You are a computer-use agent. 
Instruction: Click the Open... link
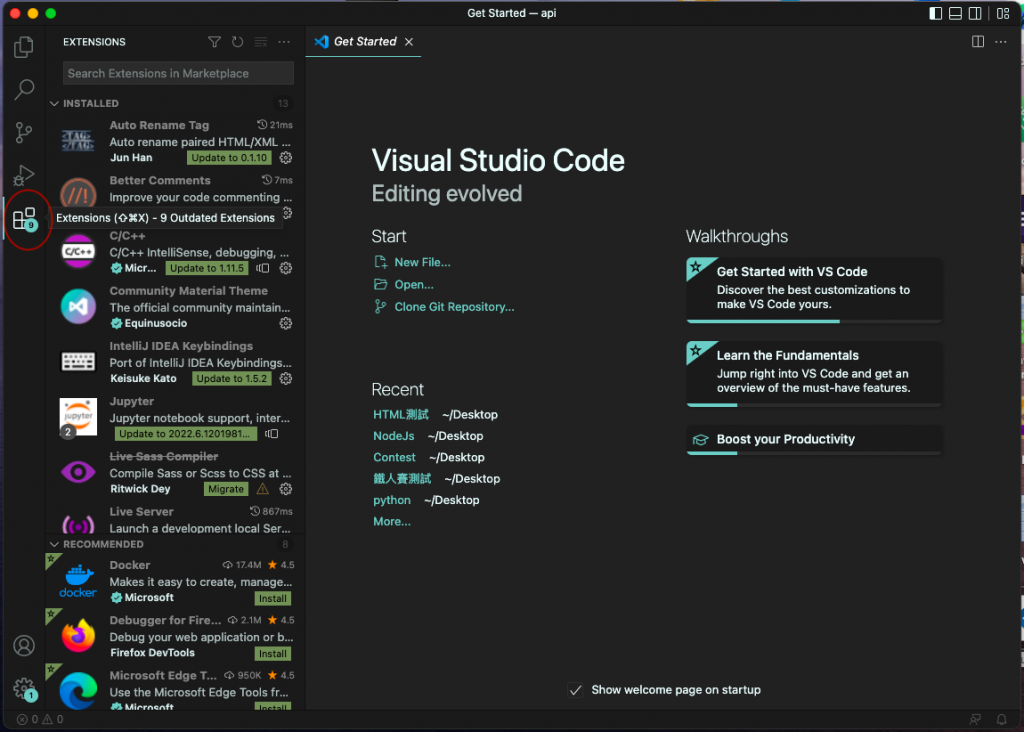413,285
